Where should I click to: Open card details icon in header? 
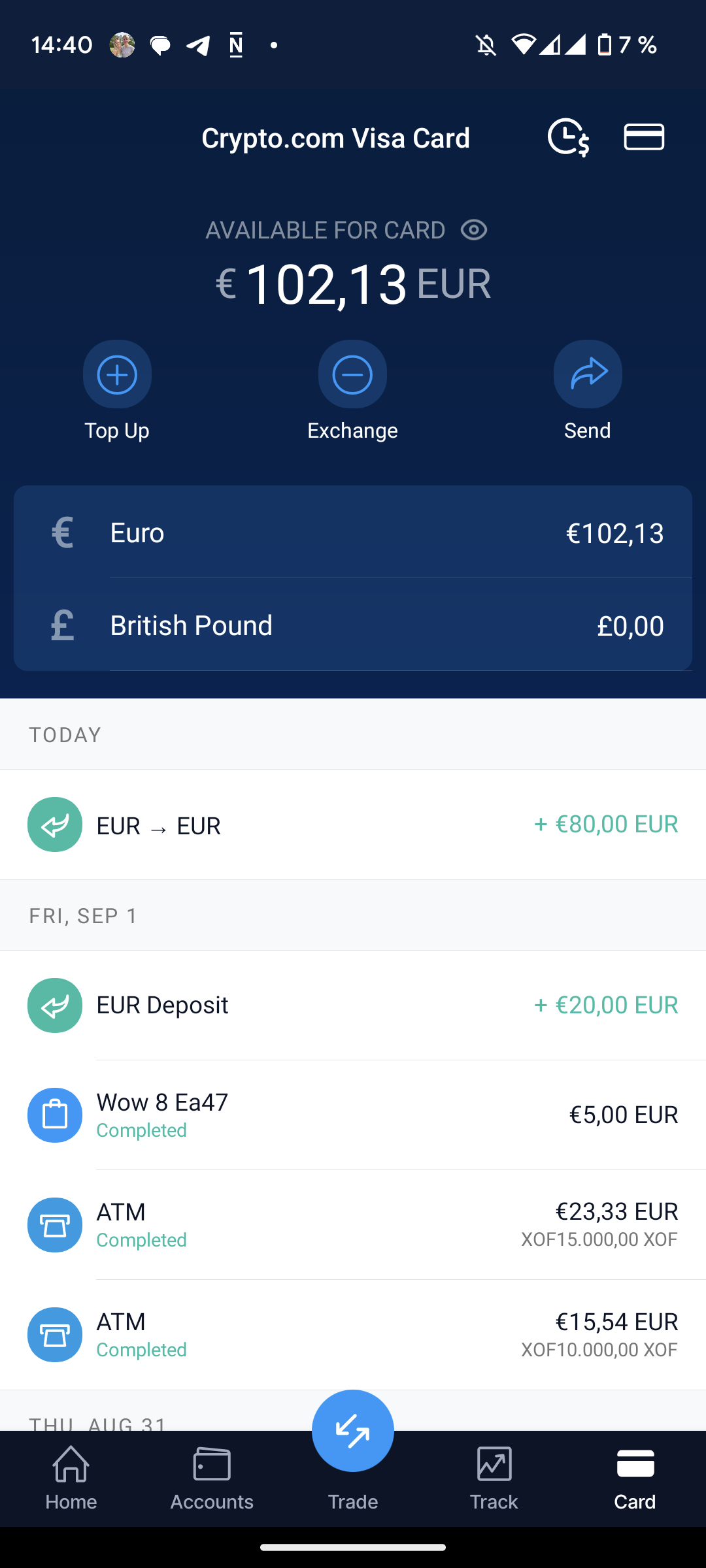[644, 137]
